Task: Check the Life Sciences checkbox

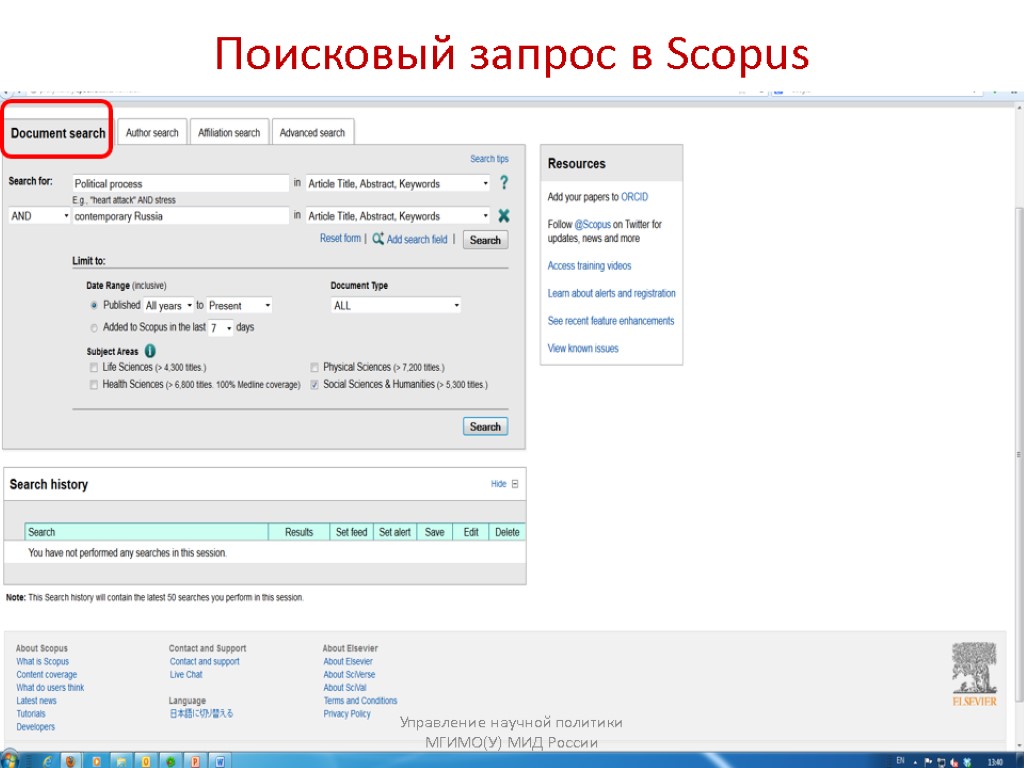Action: pyautogui.click(x=94, y=368)
